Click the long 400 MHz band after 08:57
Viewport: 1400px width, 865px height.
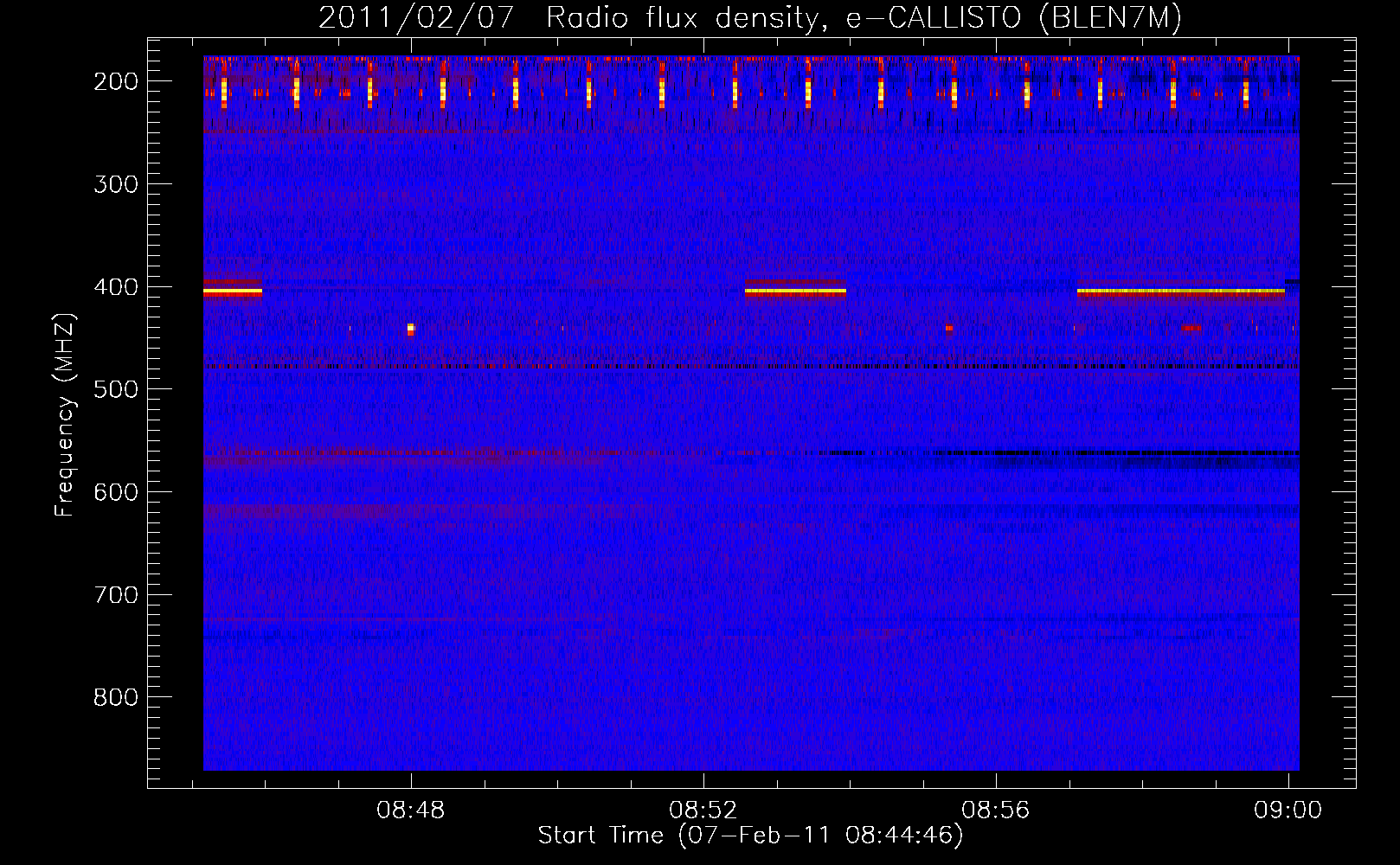click(1181, 292)
